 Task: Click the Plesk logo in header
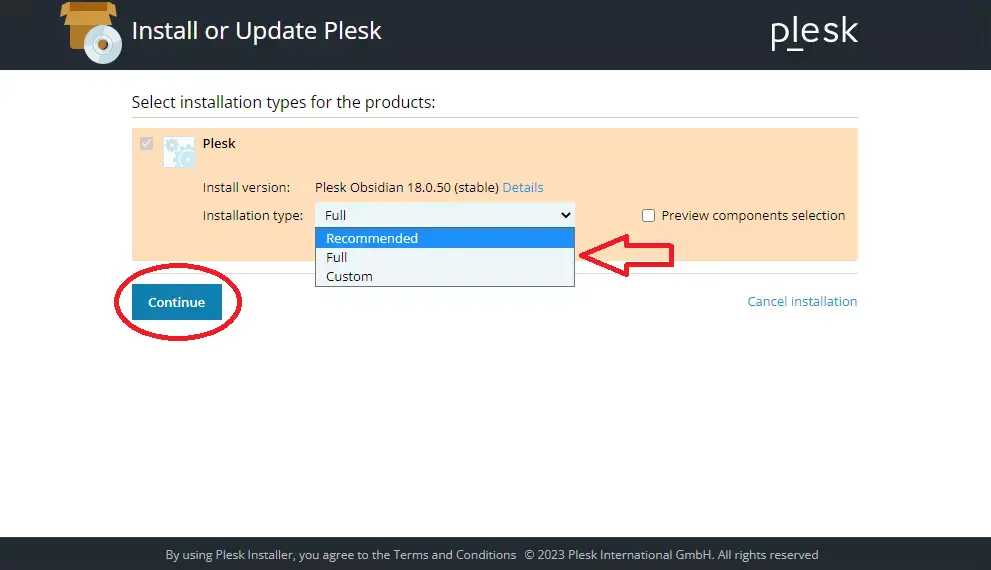pos(814,32)
